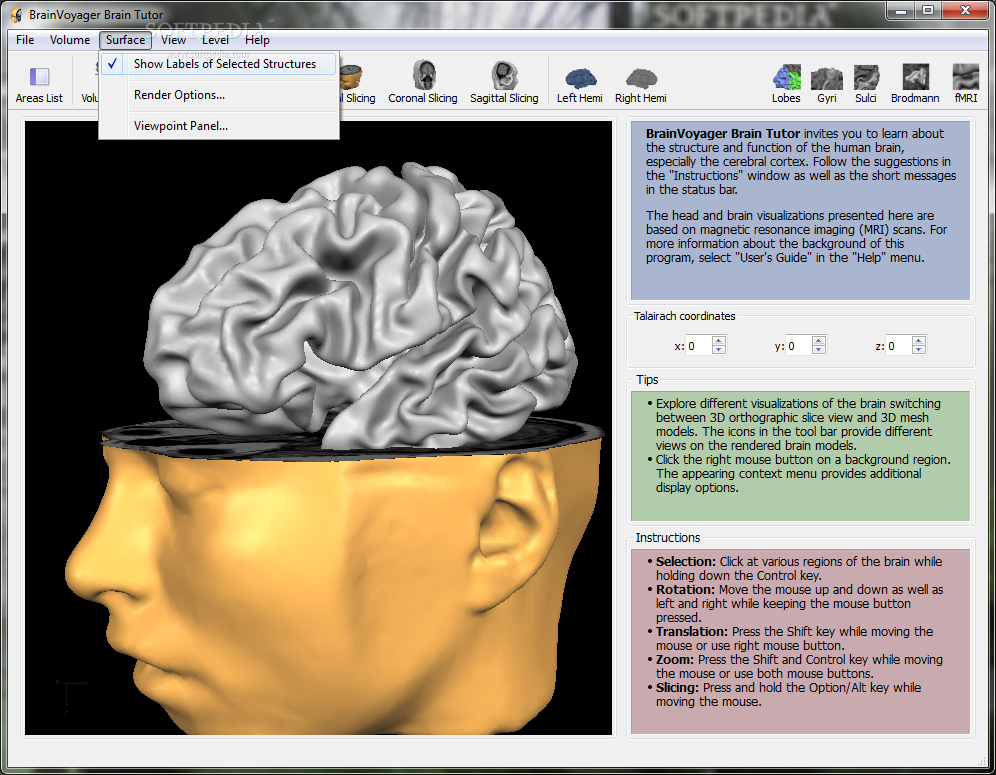Image resolution: width=996 pixels, height=775 pixels.
Task: Click the Talairach z value field
Action: [x=899, y=346]
